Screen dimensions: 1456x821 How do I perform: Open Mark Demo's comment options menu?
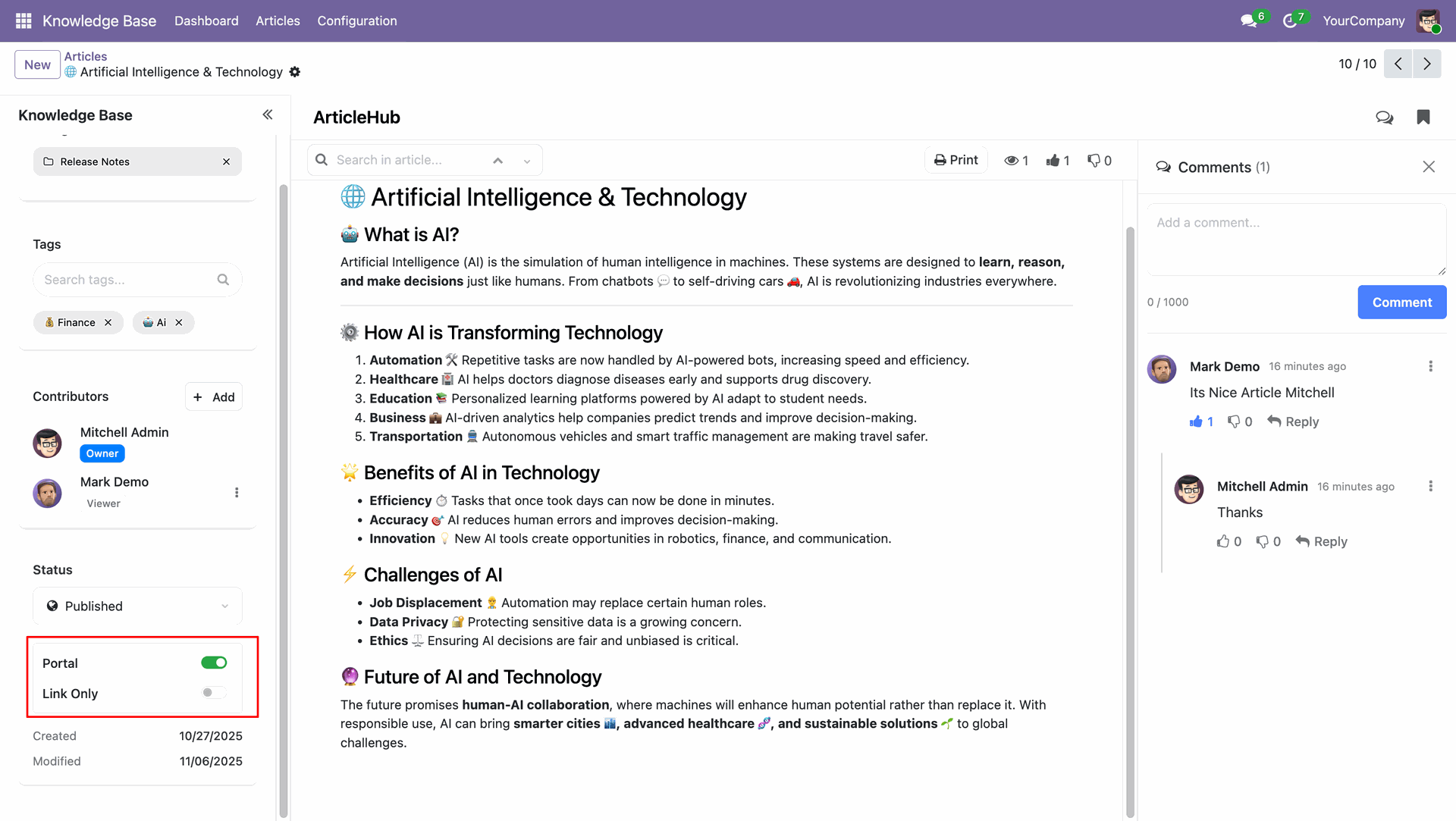(1430, 366)
